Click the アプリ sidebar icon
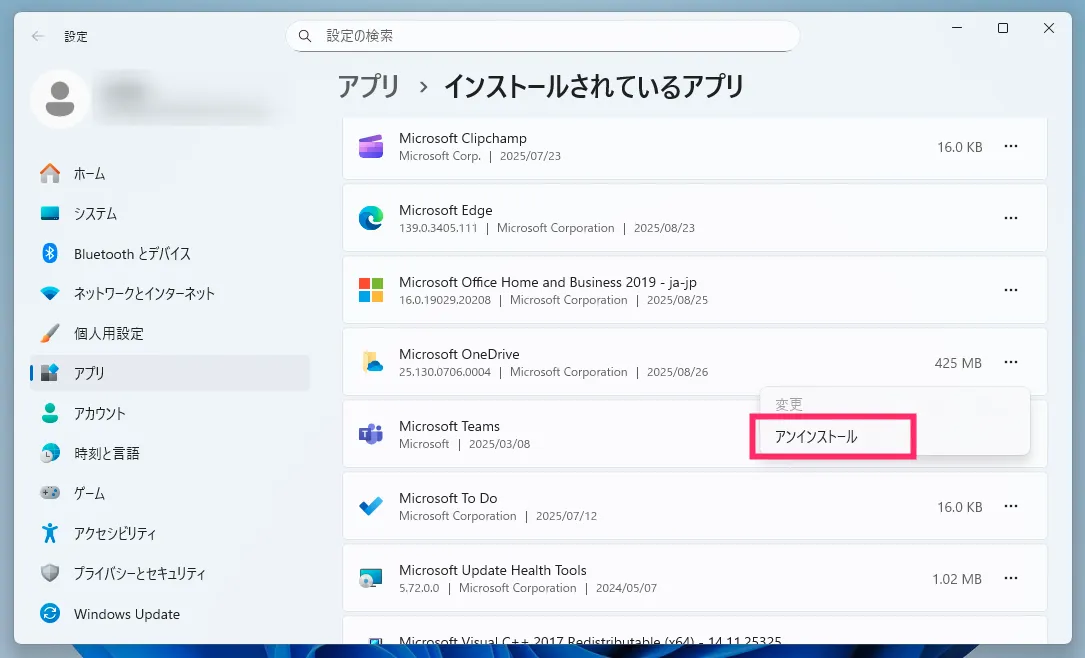 [x=50, y=373]
